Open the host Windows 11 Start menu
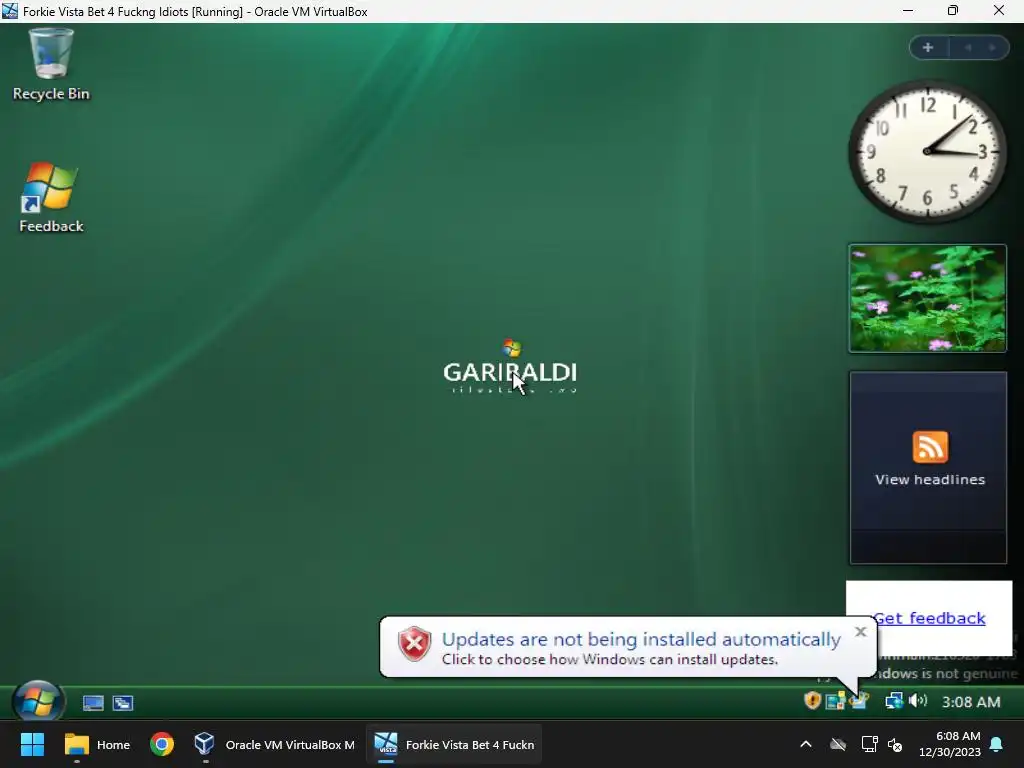Viewport: 1024px width, 768px height. [x=32, y=744]
